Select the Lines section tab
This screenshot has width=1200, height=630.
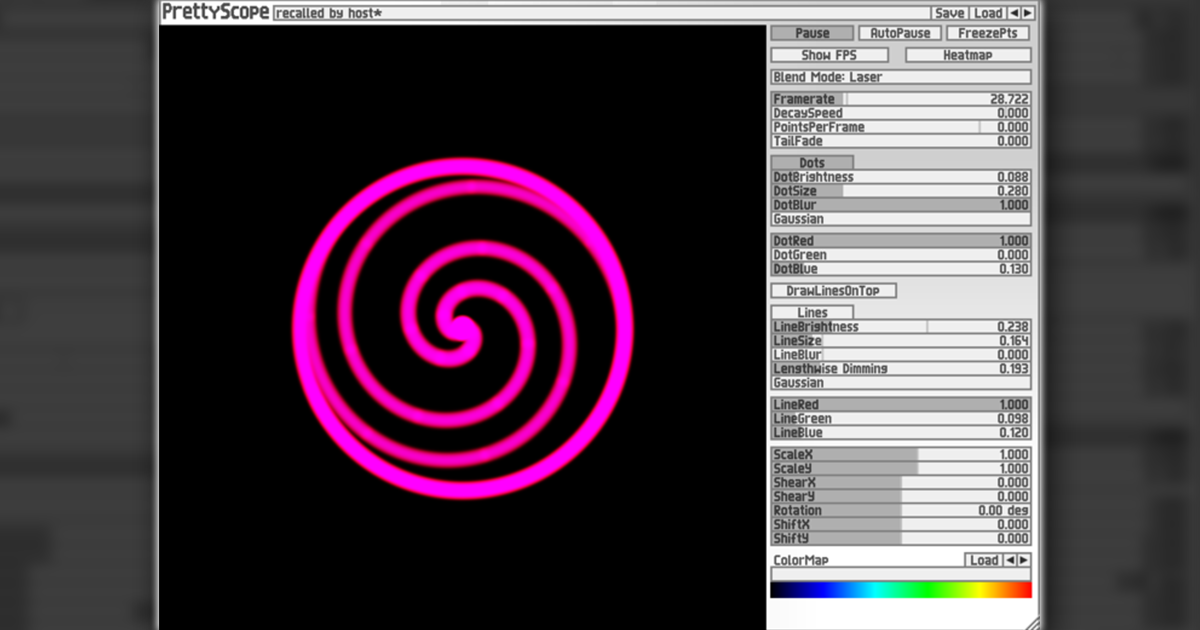click(x=812, y=313)
